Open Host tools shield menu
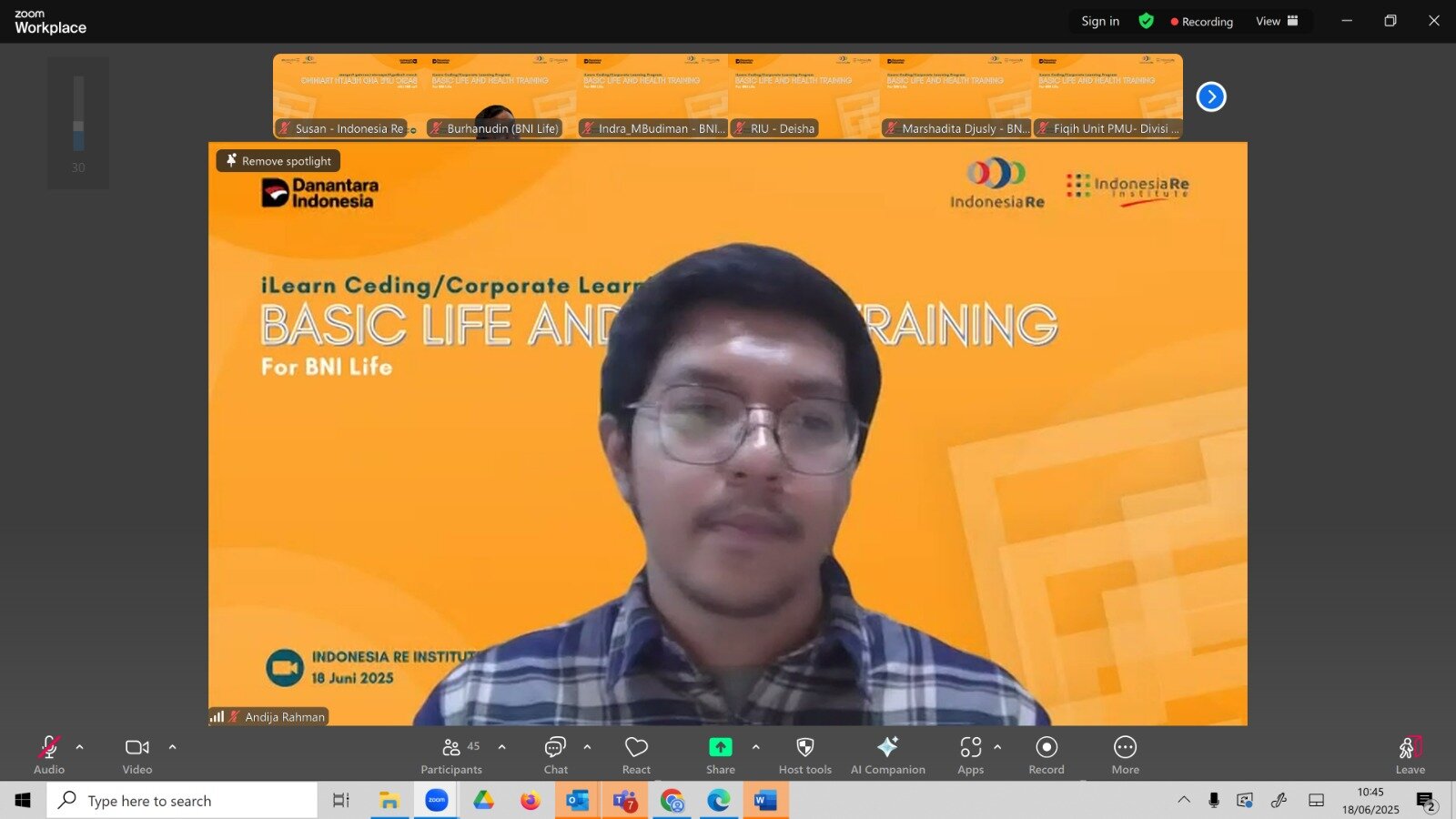Viewport: 1456px width, 819px height. tap(804, 754)
